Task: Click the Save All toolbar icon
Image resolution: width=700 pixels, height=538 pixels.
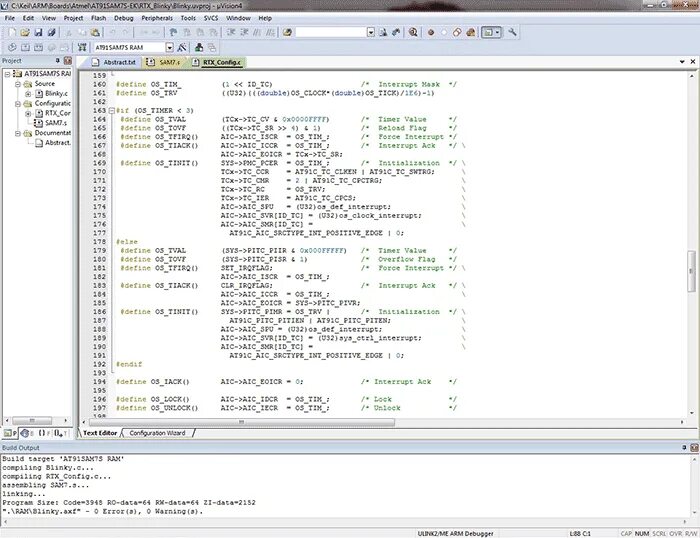Action: coord(51,33)
